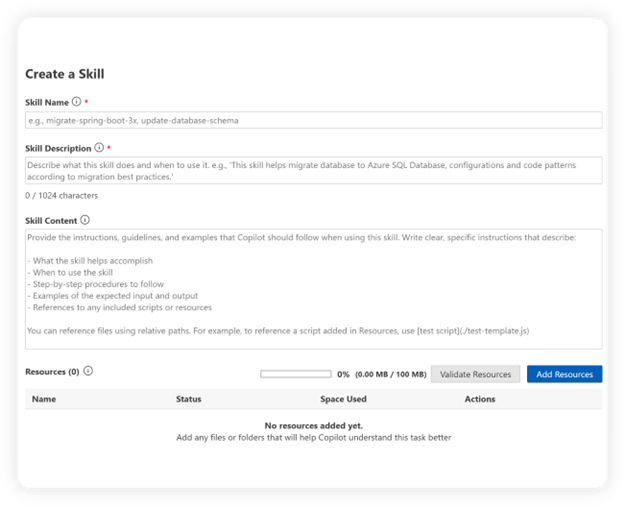This screenshot has width=625, height=506.
Task: Focus the Skill Name input field
Action: click(313, 120)
